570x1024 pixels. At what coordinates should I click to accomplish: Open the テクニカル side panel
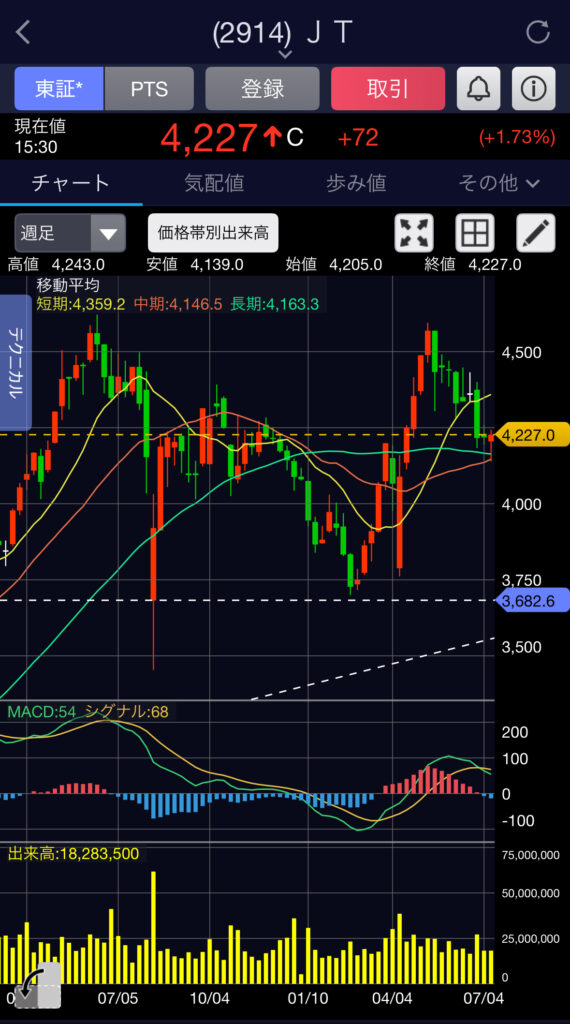point(16,362)
